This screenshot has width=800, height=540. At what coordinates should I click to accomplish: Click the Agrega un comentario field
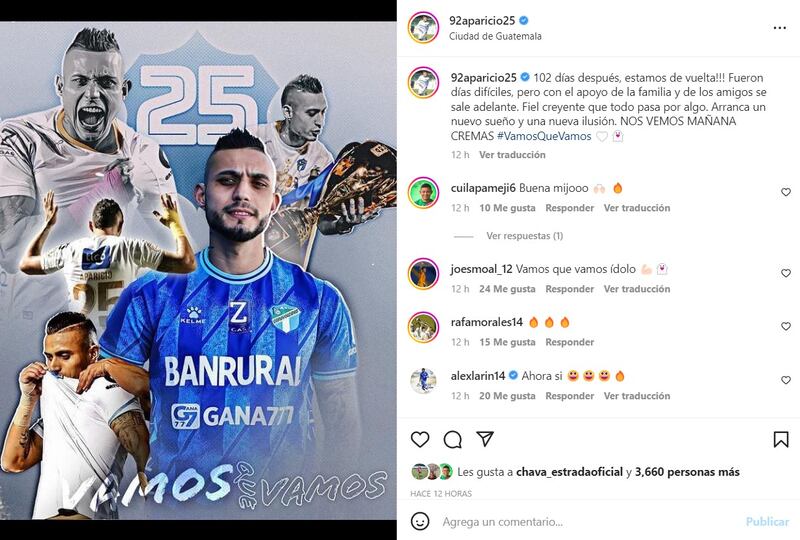point(587,522)
